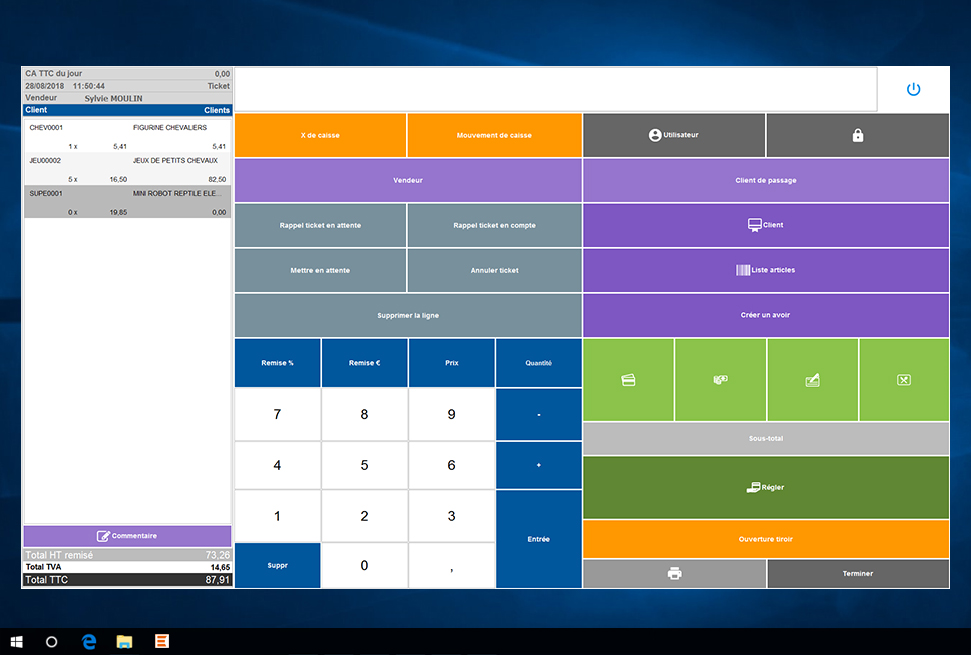Open the Liste articles button
Viewport: 971px width, 655px height.
point(766,270)
